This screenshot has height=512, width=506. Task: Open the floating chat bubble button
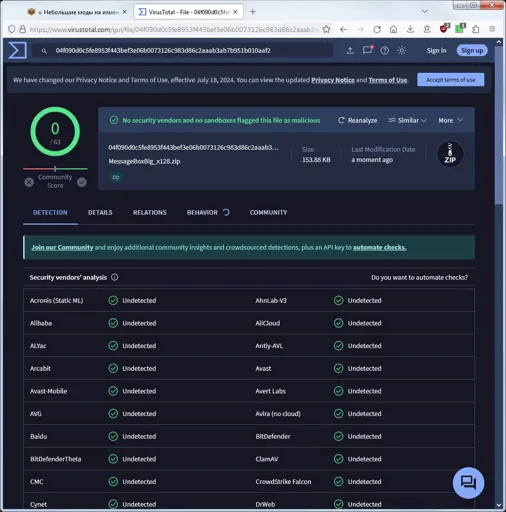click(468, 482)
